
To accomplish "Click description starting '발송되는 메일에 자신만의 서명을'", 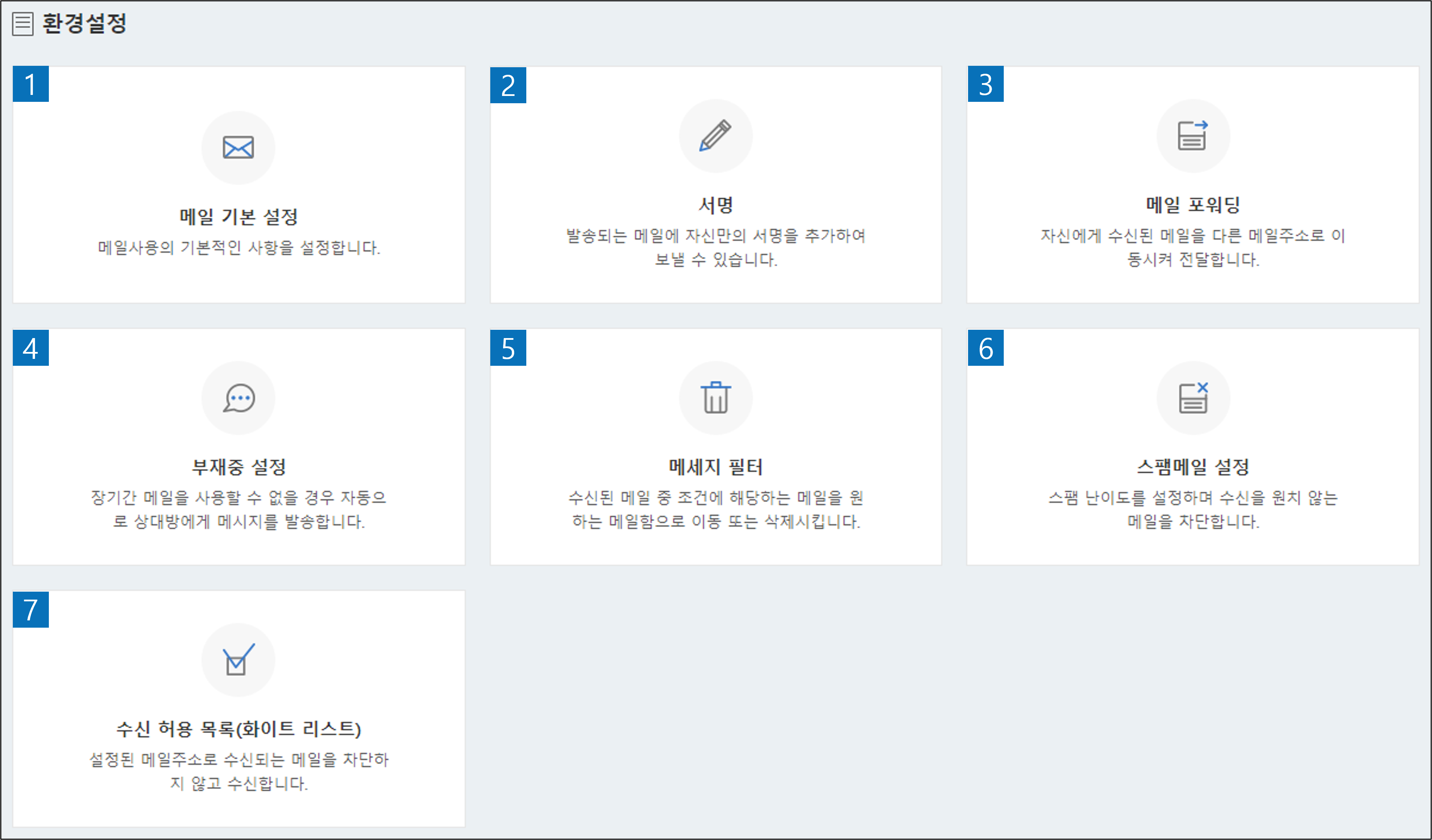I will click(715, 248).
